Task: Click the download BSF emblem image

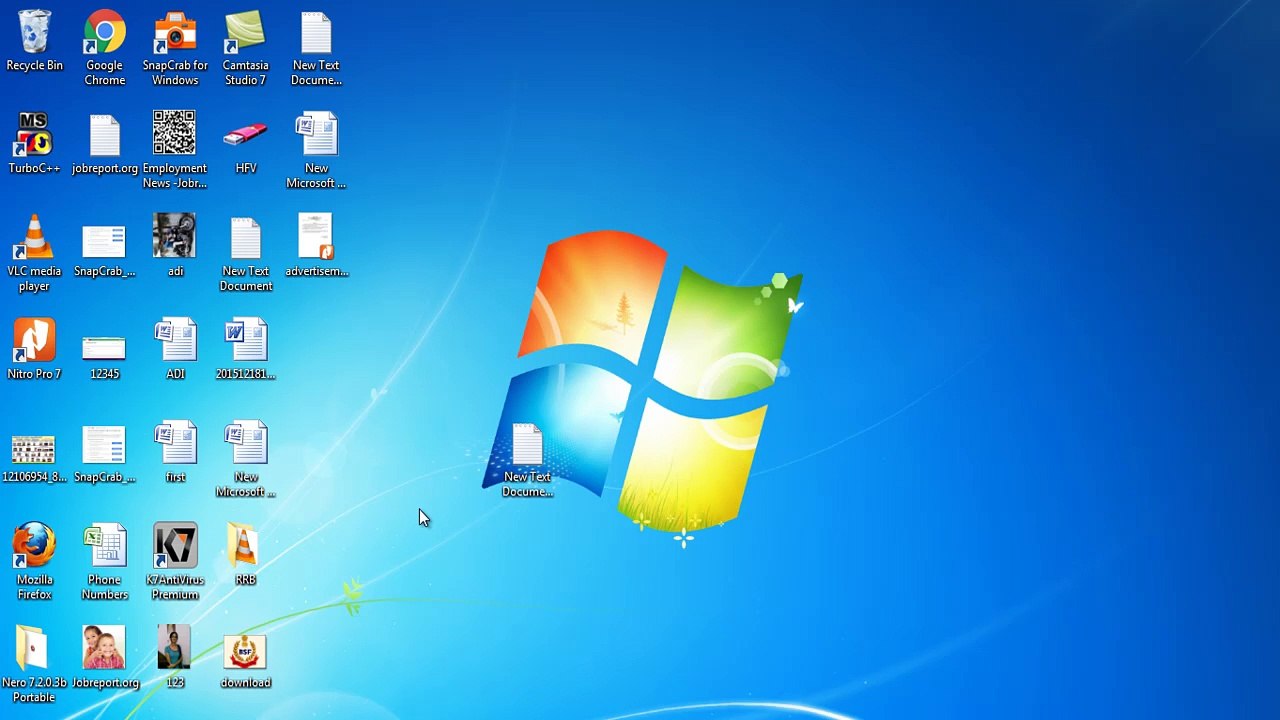Action: coord(245,660)
